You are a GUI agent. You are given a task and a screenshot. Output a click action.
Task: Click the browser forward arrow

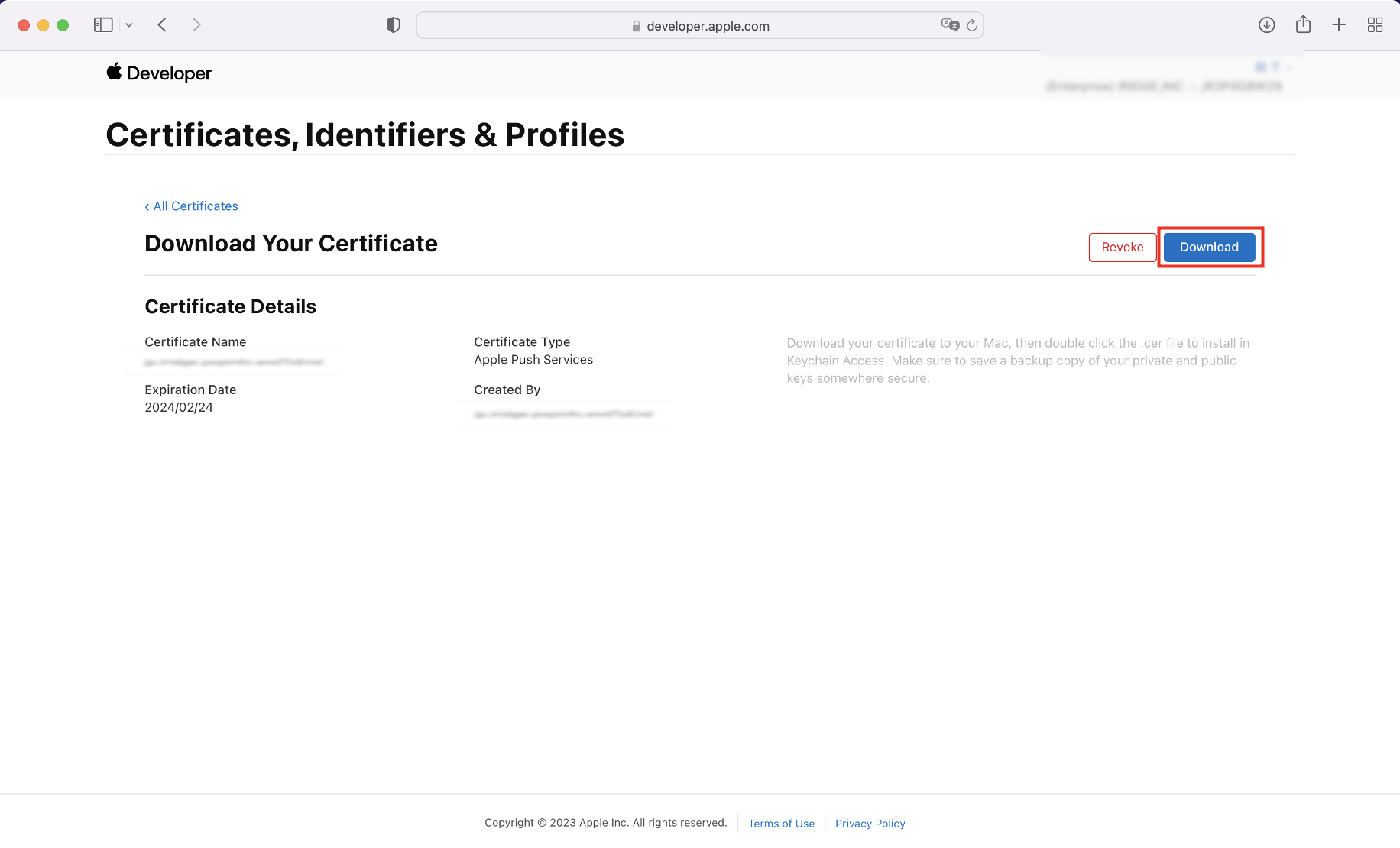click(196, 25)
